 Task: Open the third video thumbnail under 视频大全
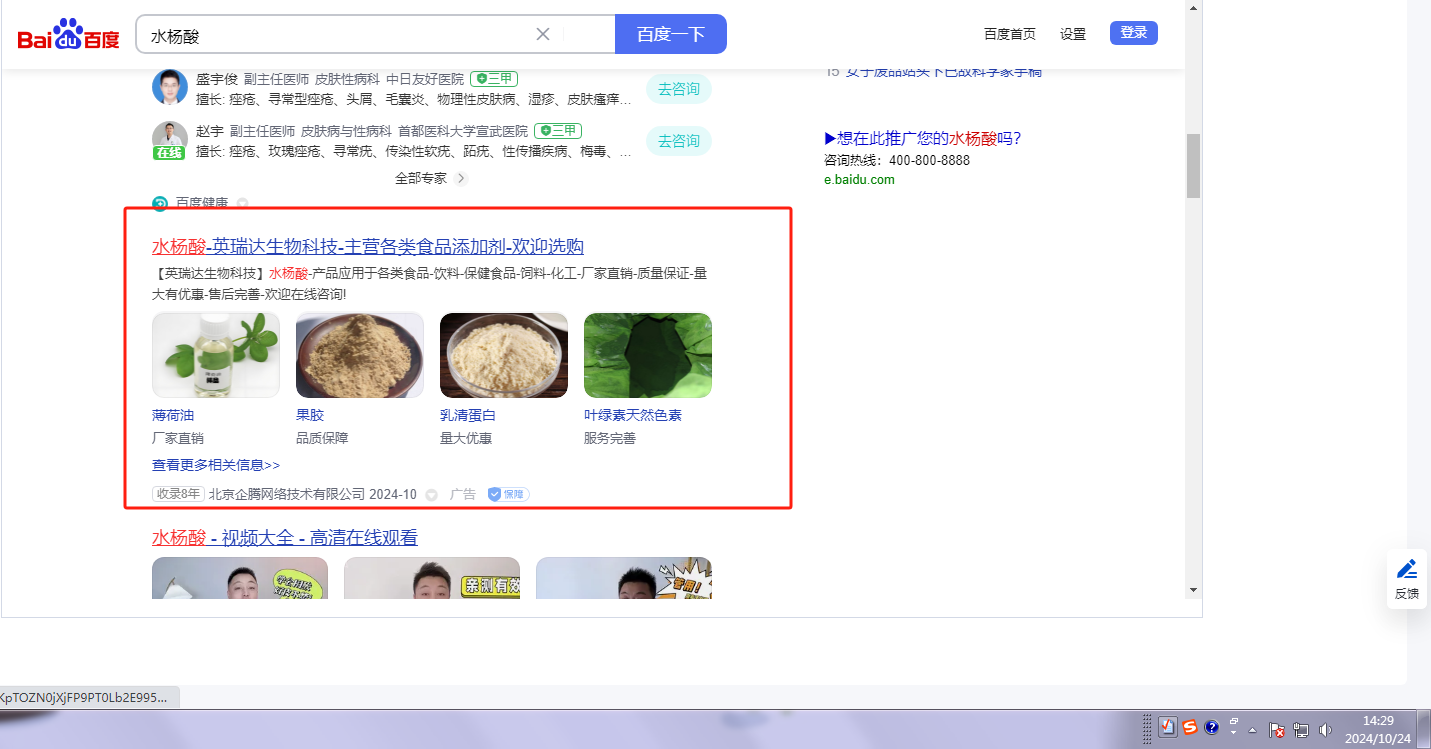624,578
